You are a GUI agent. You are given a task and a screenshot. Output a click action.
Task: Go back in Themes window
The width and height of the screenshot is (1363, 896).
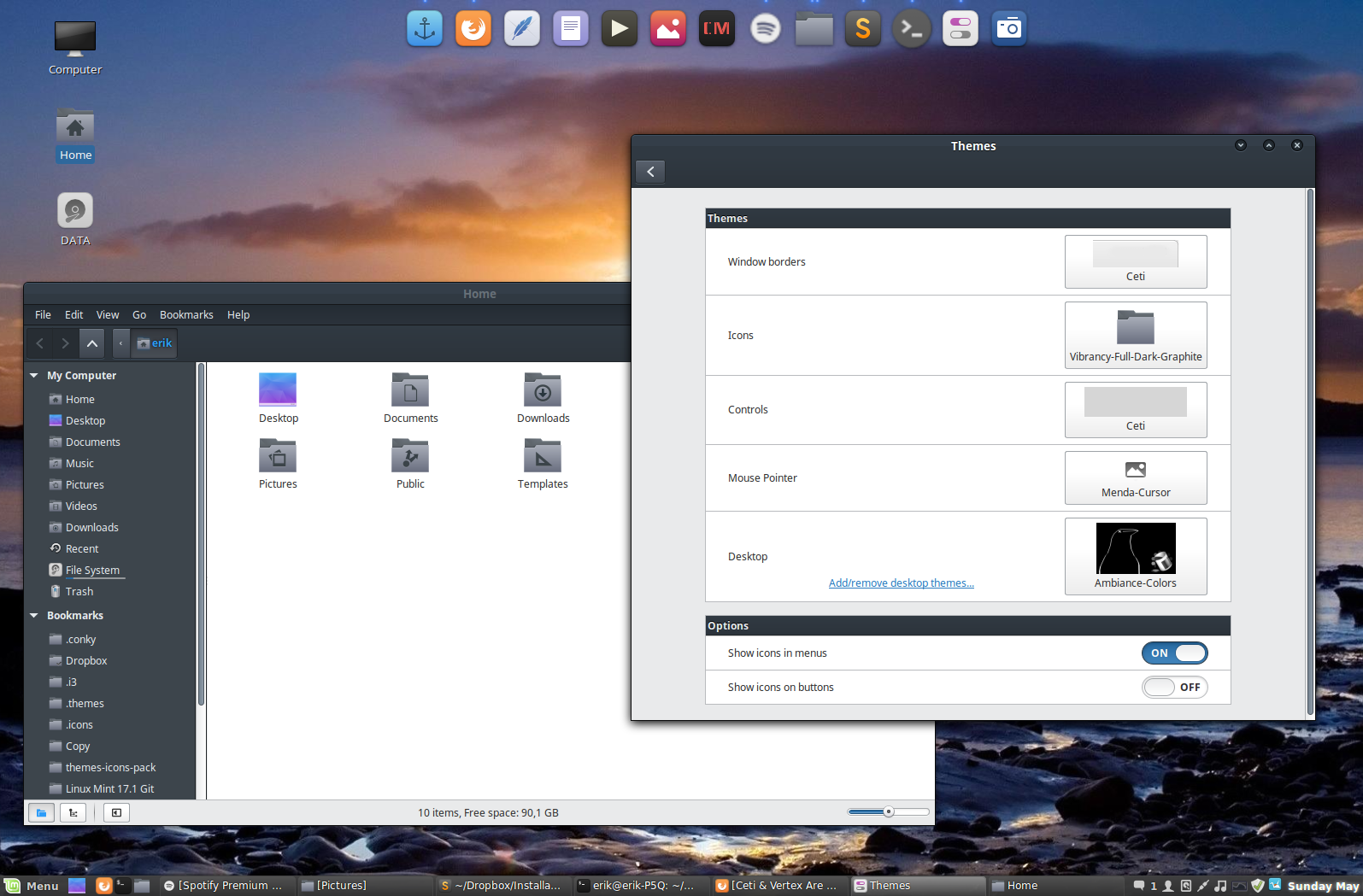tap(650, 172)
